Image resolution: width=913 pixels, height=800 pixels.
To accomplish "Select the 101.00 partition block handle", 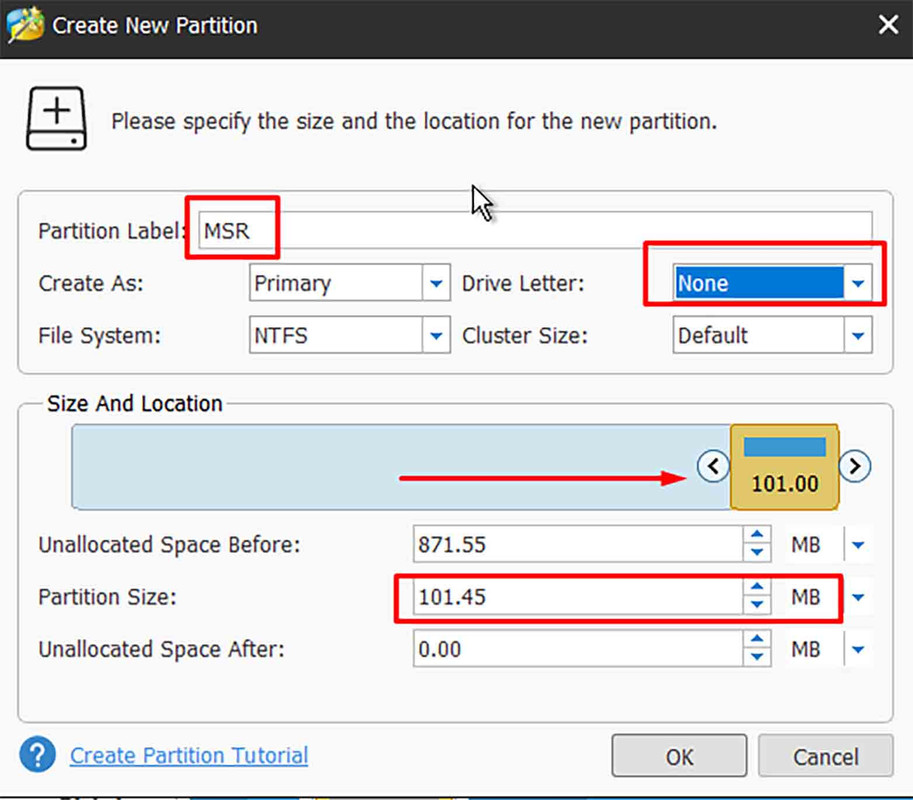I will coord(784,466).
